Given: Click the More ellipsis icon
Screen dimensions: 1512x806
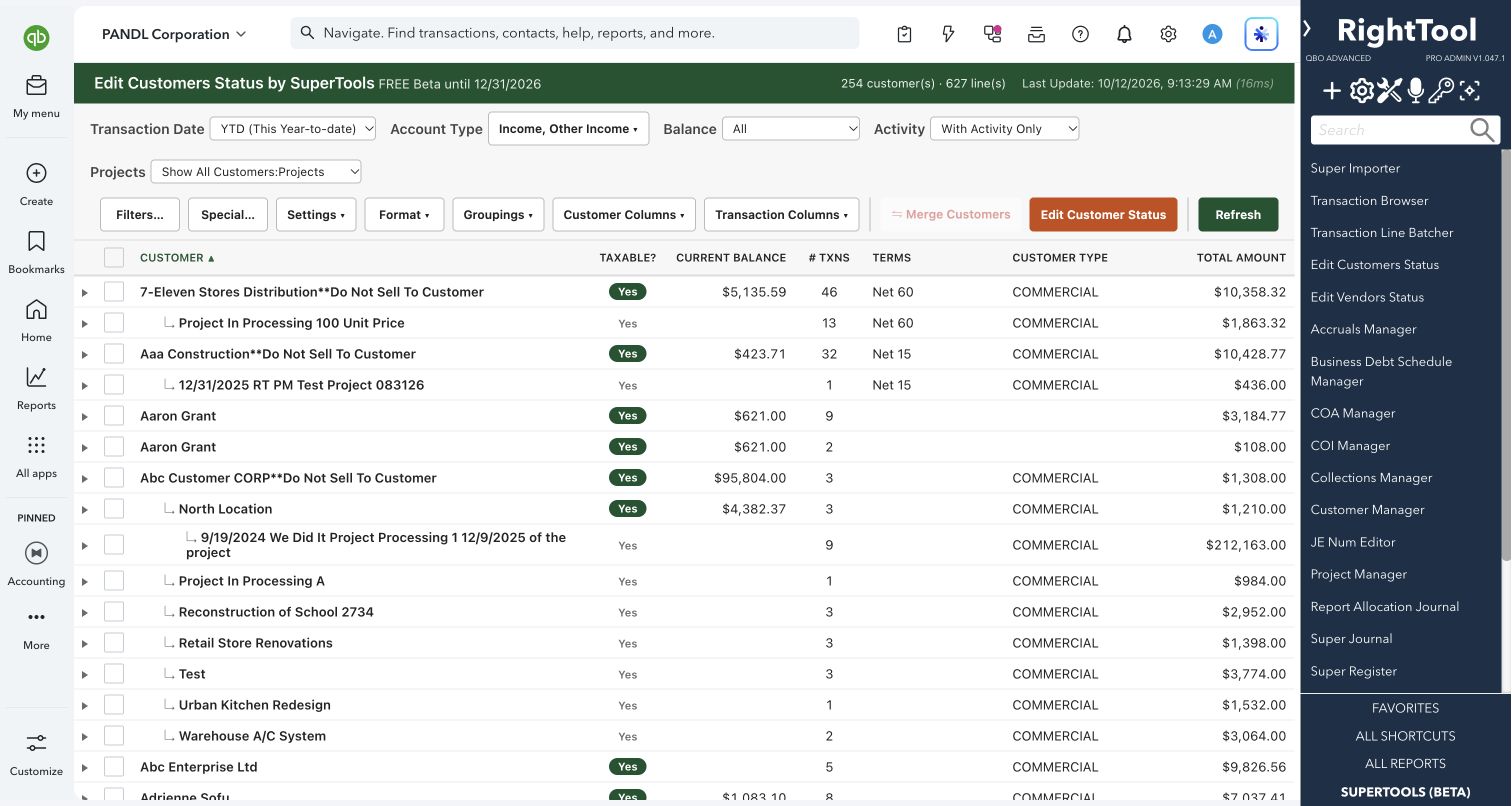Looking at the screenshot, I should pos(36,617).
